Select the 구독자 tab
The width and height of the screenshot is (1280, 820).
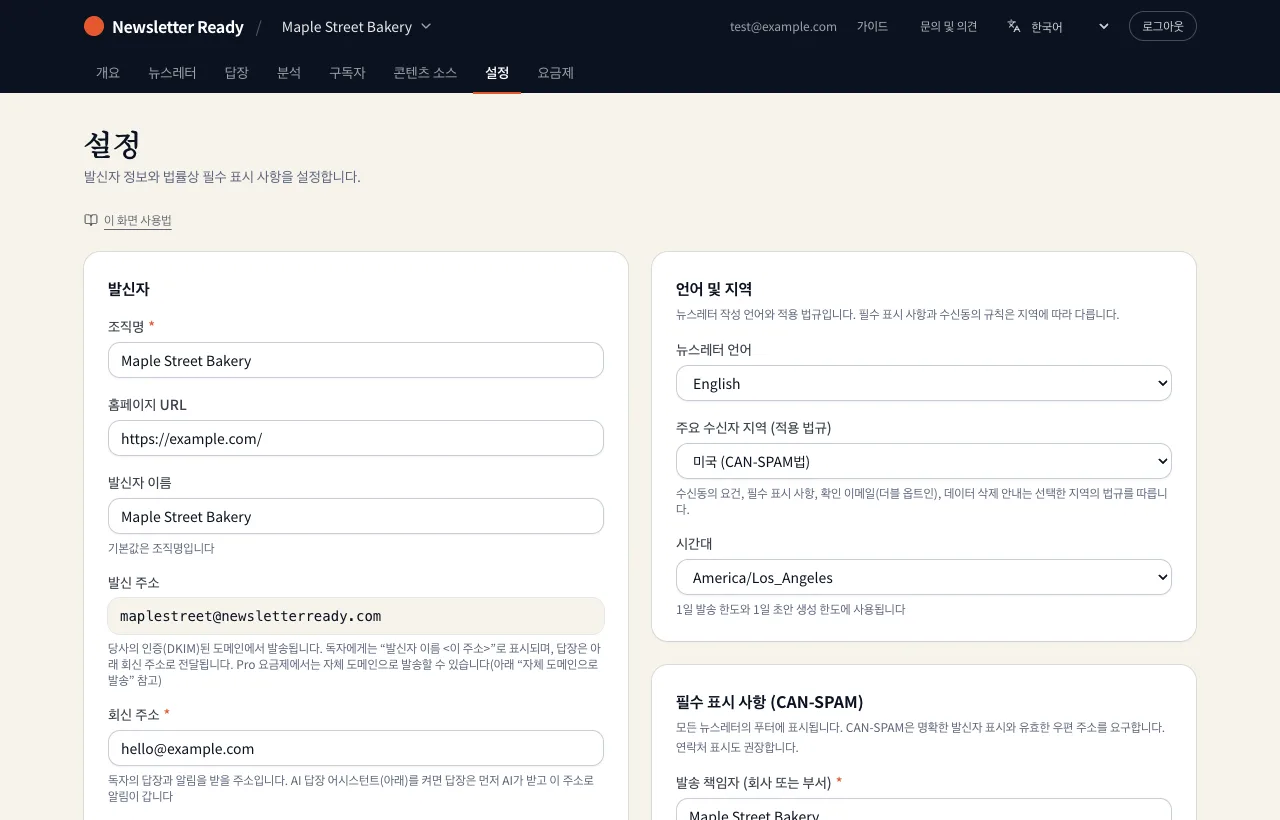tap(347, 72)
